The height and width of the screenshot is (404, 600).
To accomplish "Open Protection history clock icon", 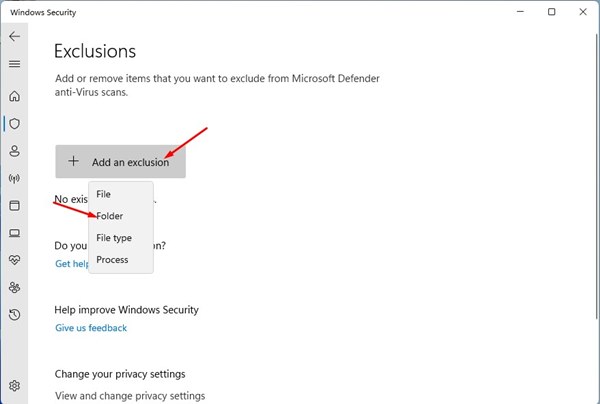I will [14, 315].
